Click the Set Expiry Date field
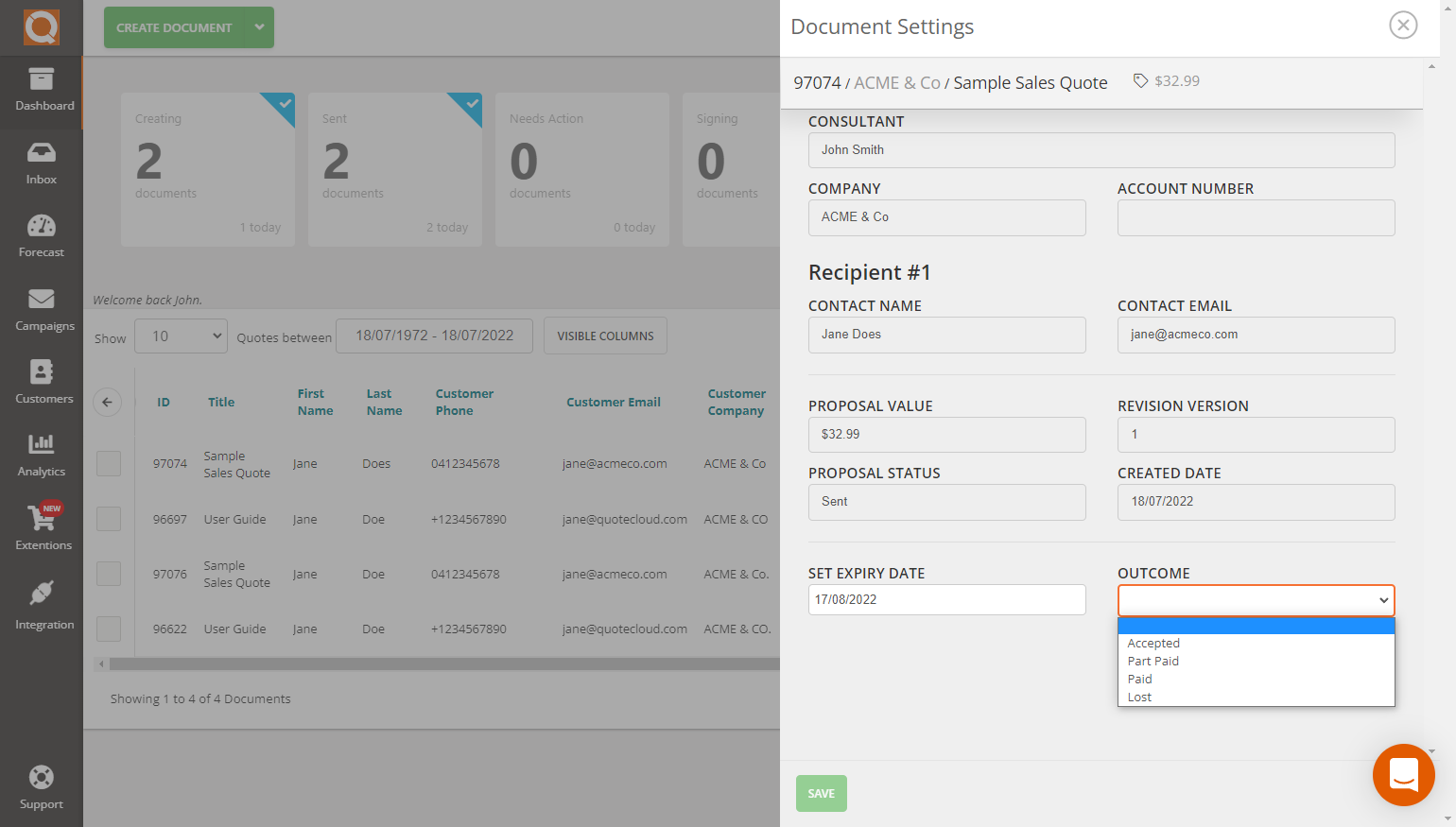 (x=946, y=599)
